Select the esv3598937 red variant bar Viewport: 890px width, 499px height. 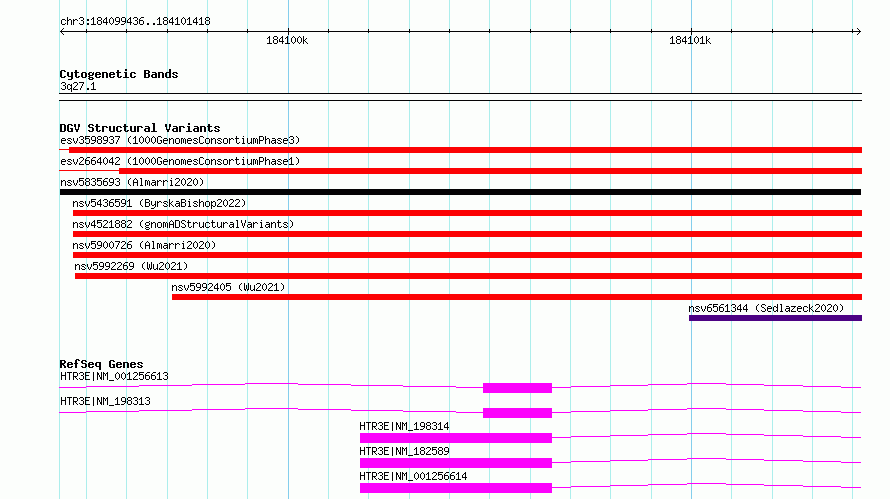(x=465, y=150)
